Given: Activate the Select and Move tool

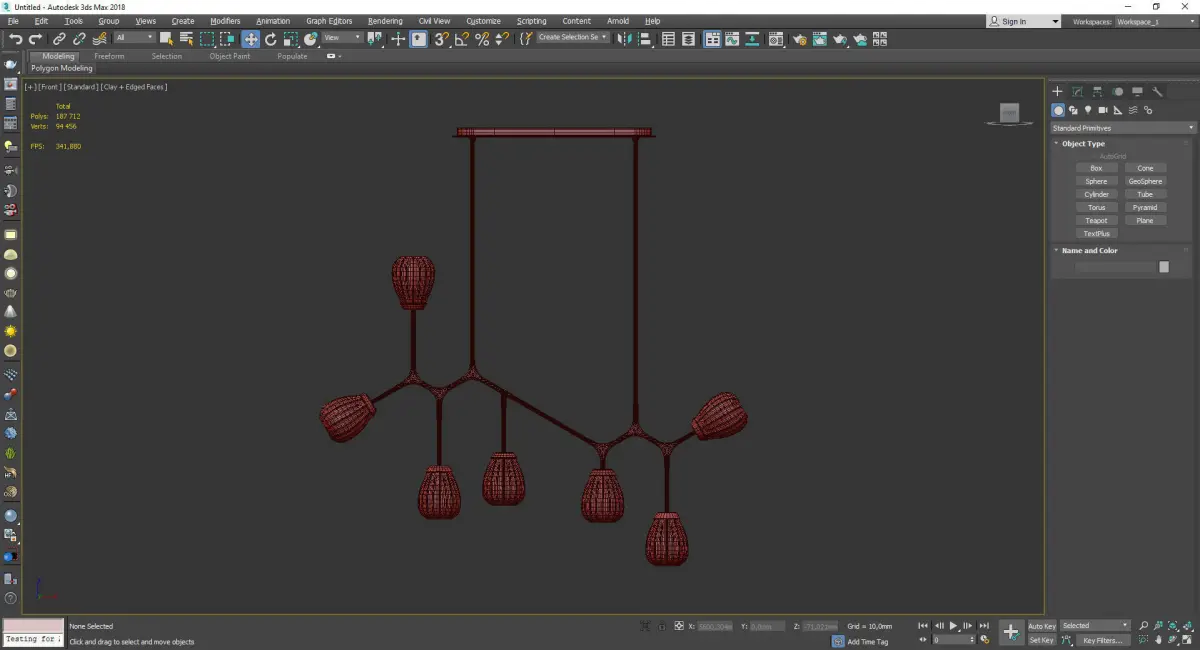Looking at the screenshot, I should (250, 39).
